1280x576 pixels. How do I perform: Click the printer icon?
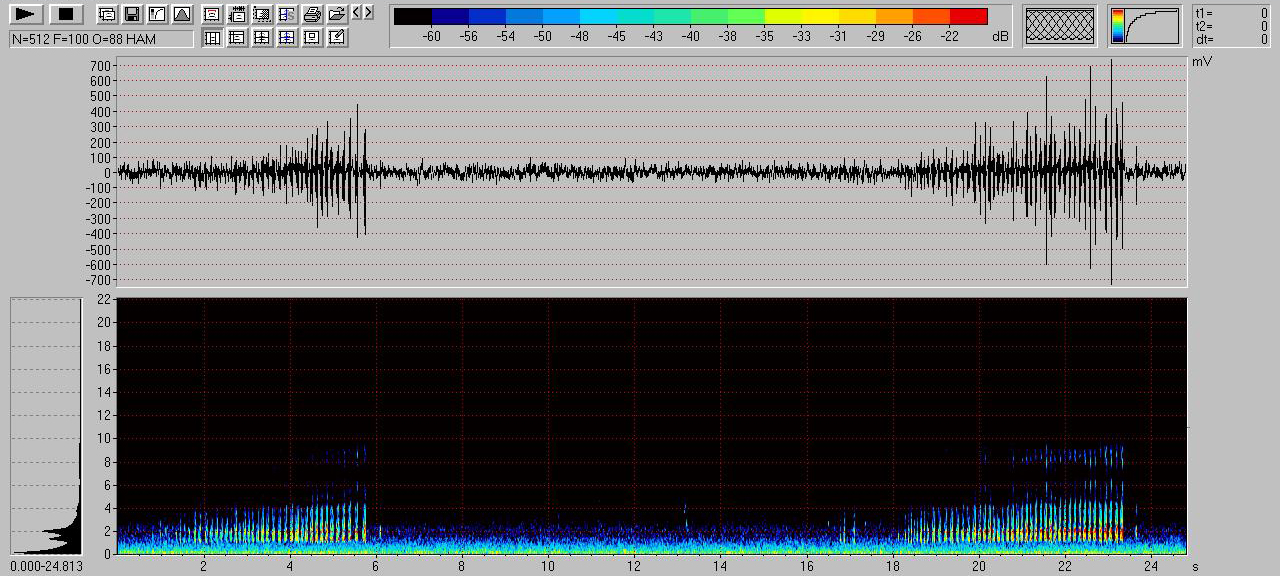click(312, 14)
